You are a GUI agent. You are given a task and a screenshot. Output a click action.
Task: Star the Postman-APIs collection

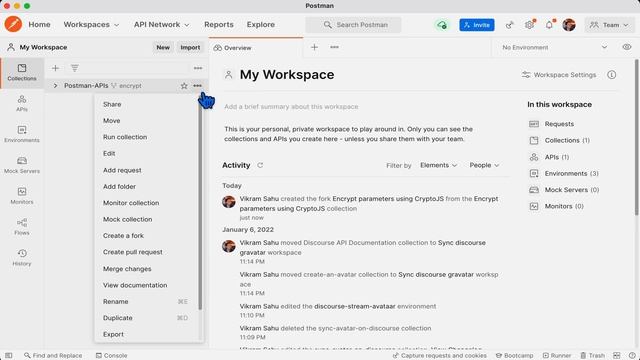point(184,86)
